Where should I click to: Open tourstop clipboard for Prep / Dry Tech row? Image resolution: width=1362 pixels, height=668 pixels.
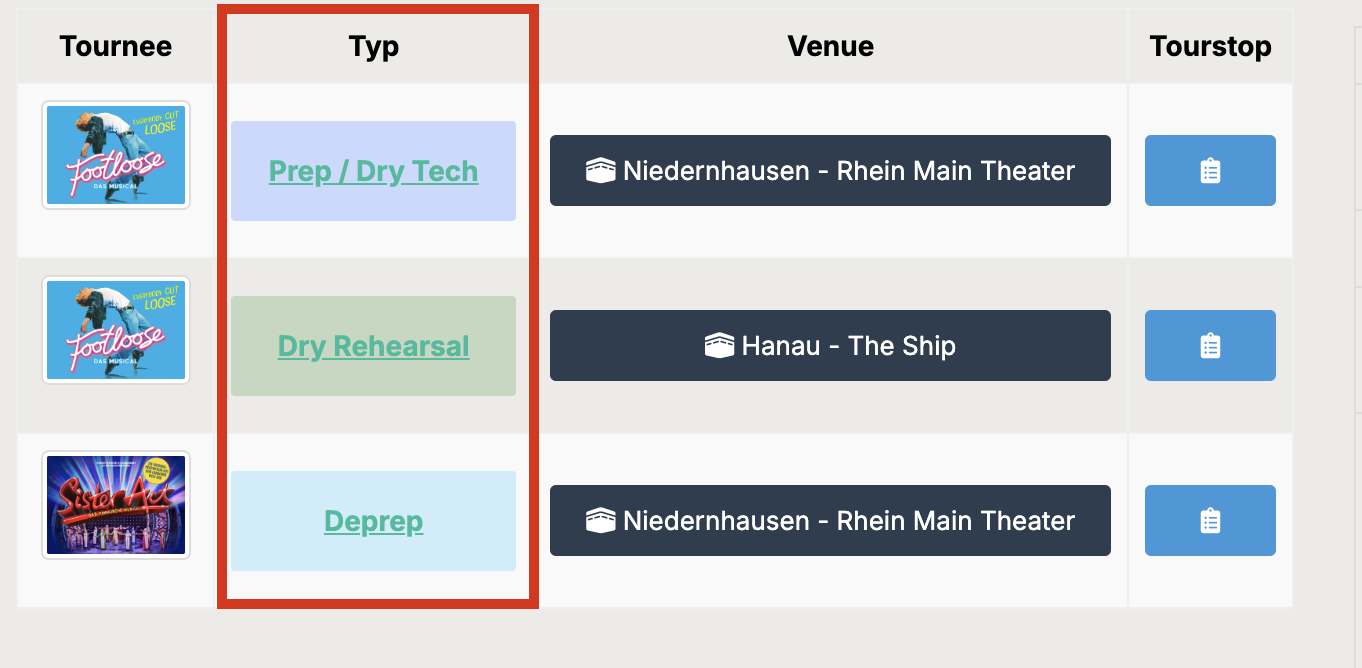[1210, 171]
